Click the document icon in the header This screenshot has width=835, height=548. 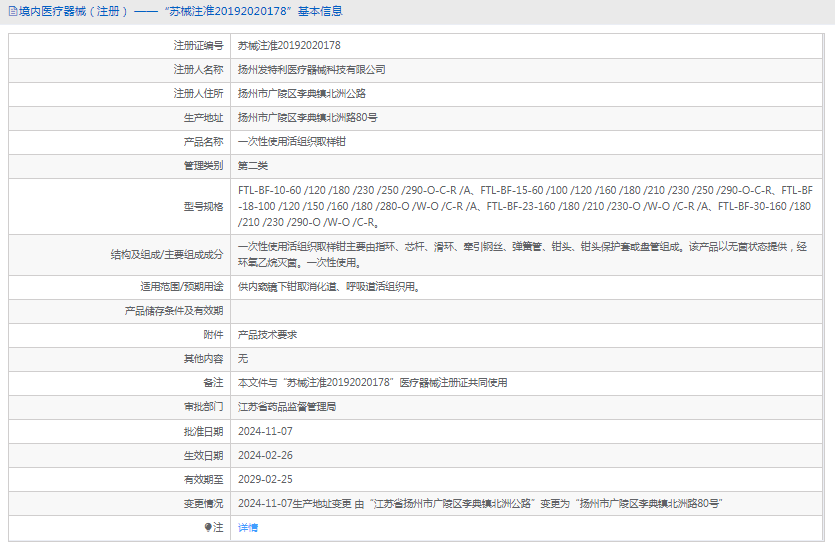tap(13, 11)
